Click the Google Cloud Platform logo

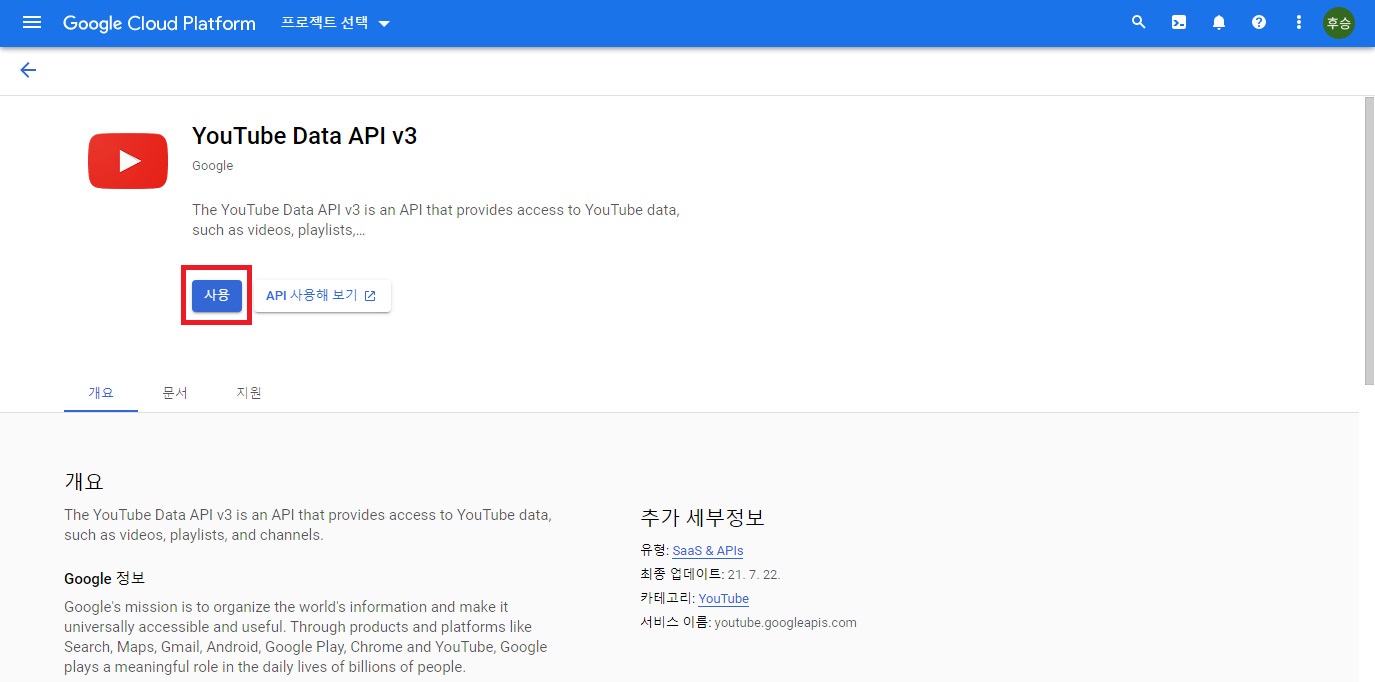tap(159, 23)
